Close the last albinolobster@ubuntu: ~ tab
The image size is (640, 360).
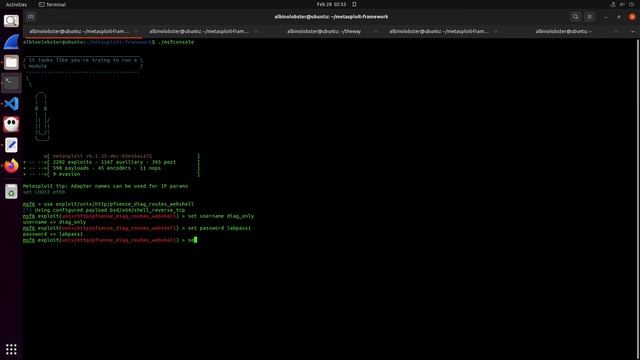pos(616,31)
